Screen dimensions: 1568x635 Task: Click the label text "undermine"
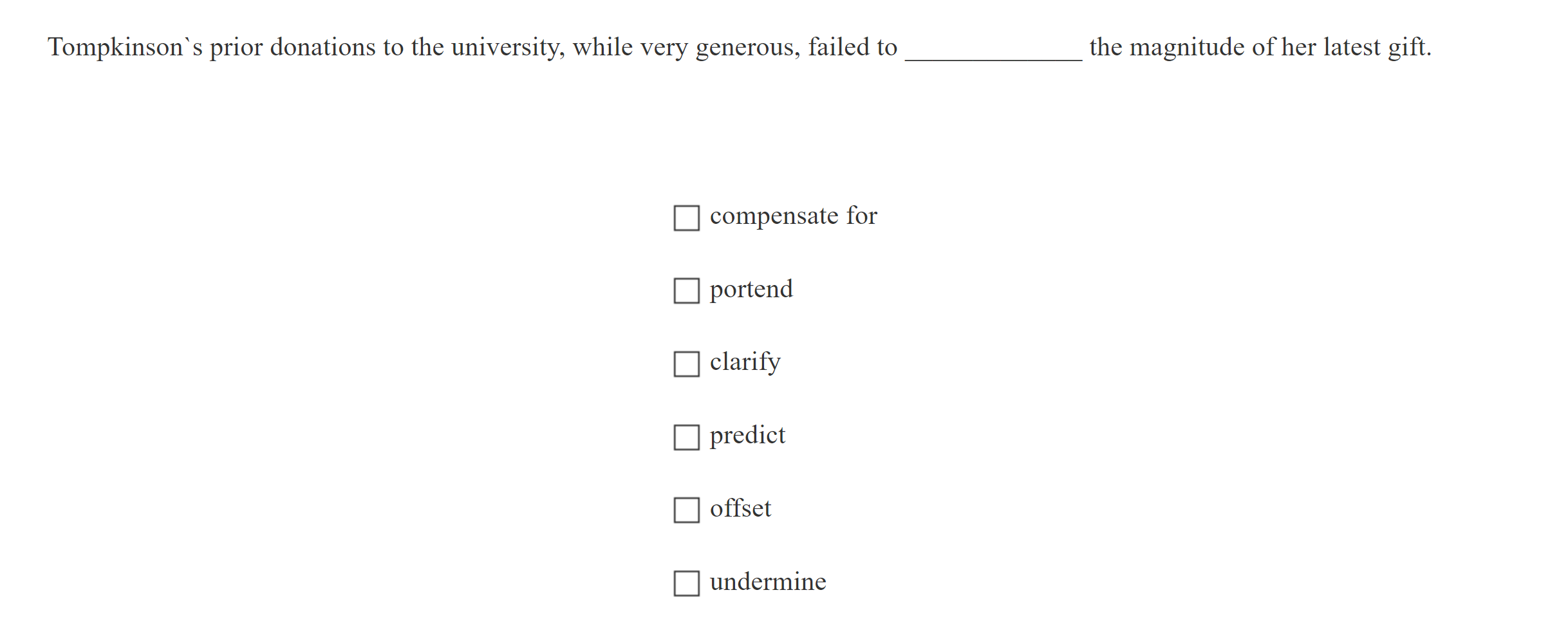tap(767, 582)
